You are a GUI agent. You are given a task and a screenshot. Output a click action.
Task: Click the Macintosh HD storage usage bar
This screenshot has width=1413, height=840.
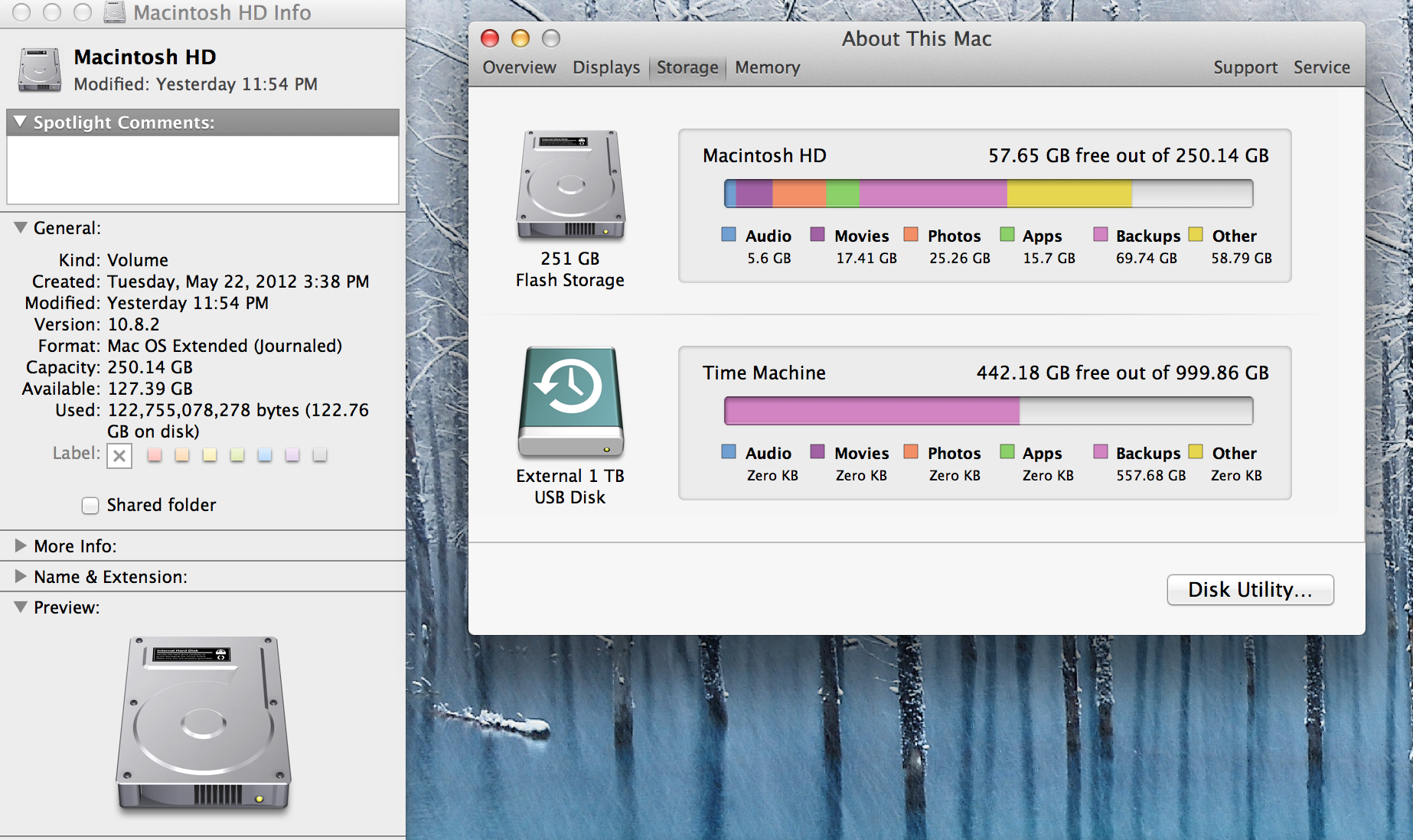(x=988, y=194)
